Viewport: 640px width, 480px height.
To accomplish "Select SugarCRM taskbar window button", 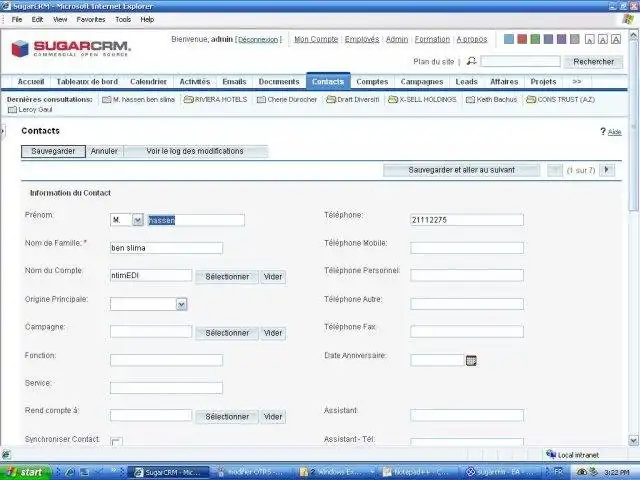I will (x=168, y=472).
